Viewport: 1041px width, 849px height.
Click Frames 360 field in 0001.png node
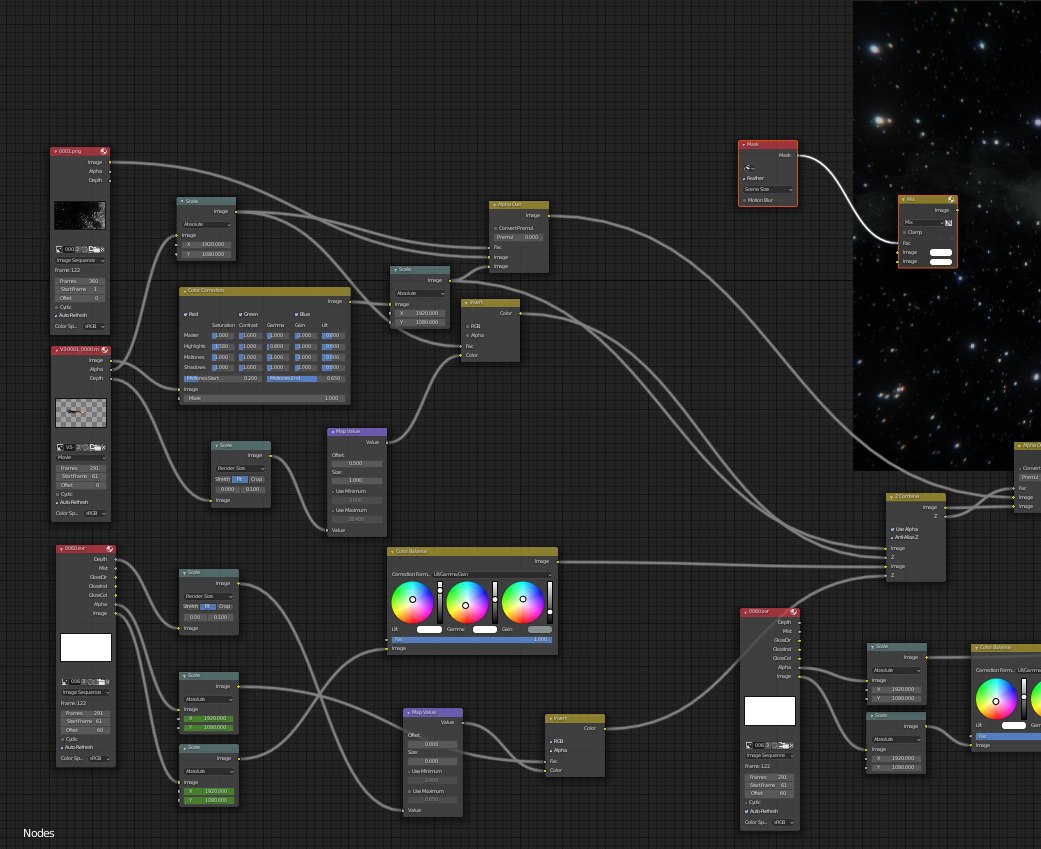tap(80, 281)
